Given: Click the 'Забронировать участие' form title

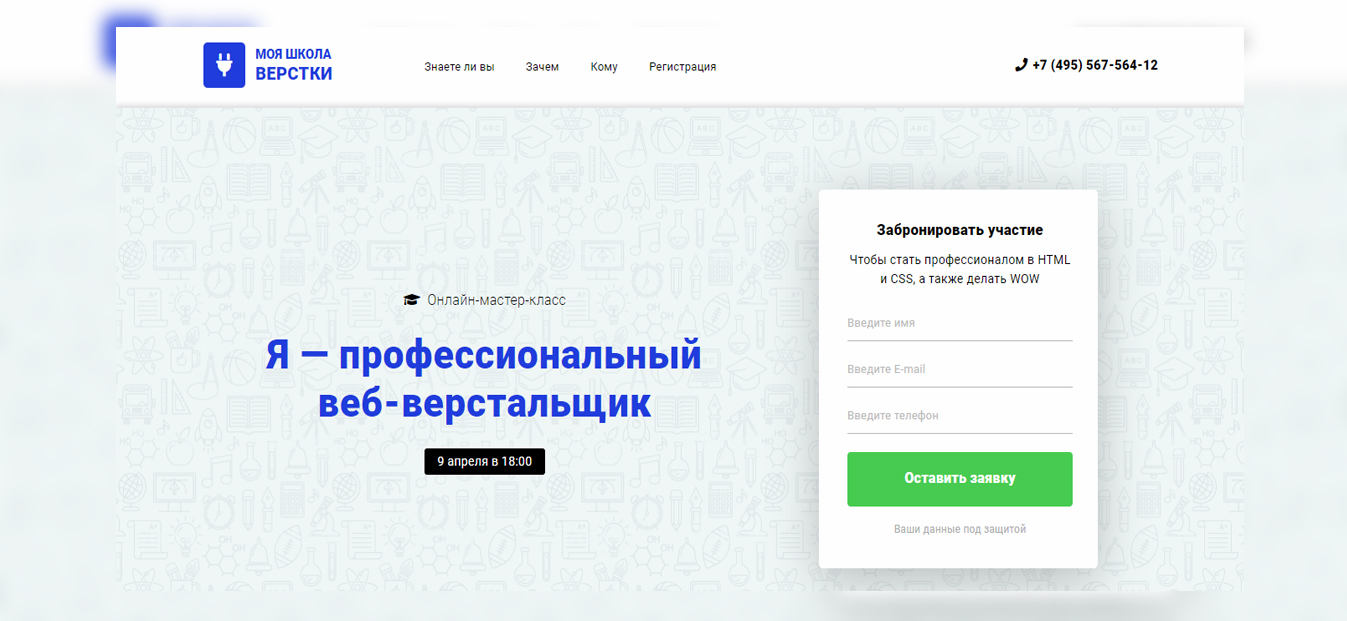Looking at the screenshot, I should pyautogui.click(x=960, y=230).
